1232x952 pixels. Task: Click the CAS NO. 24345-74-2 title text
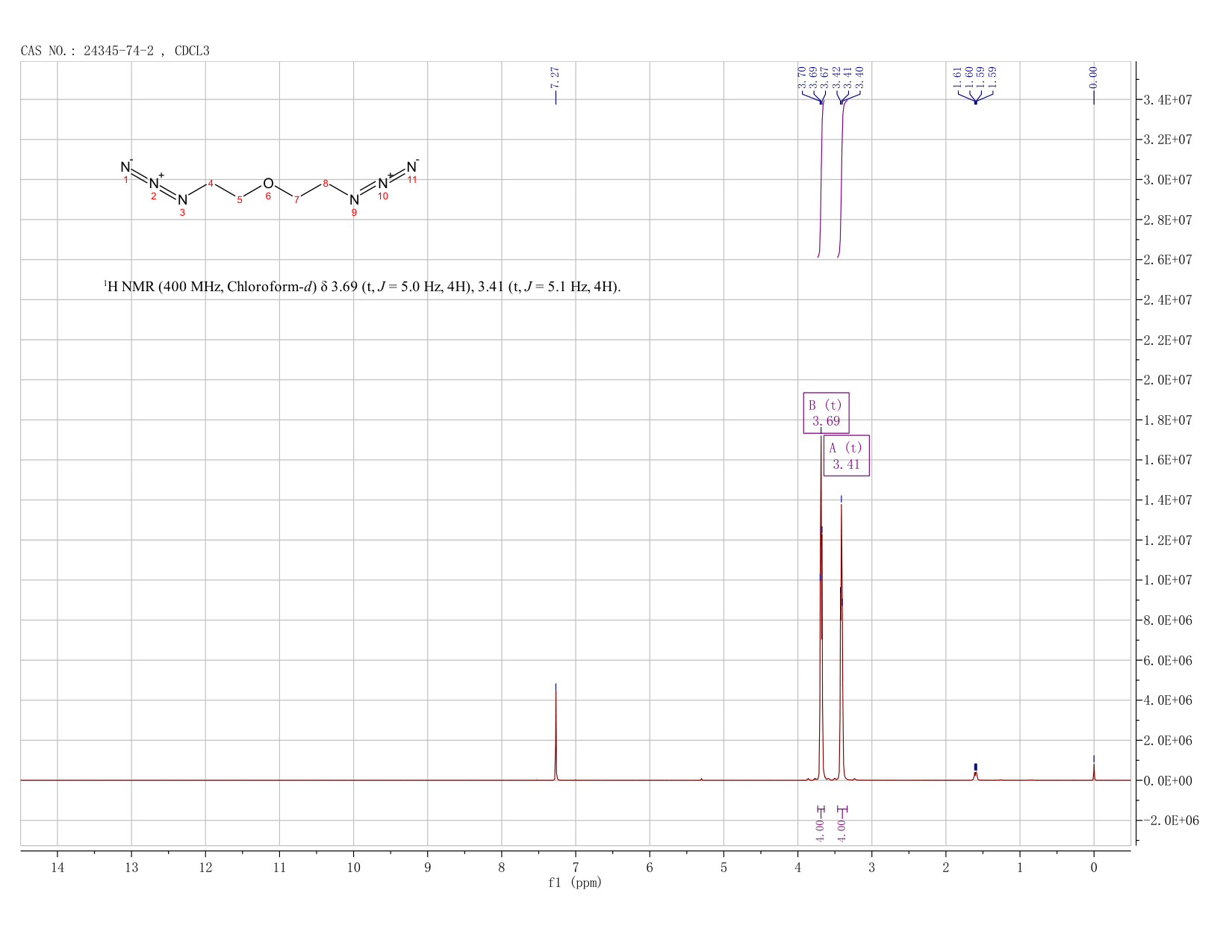click(x=115, y=51)
